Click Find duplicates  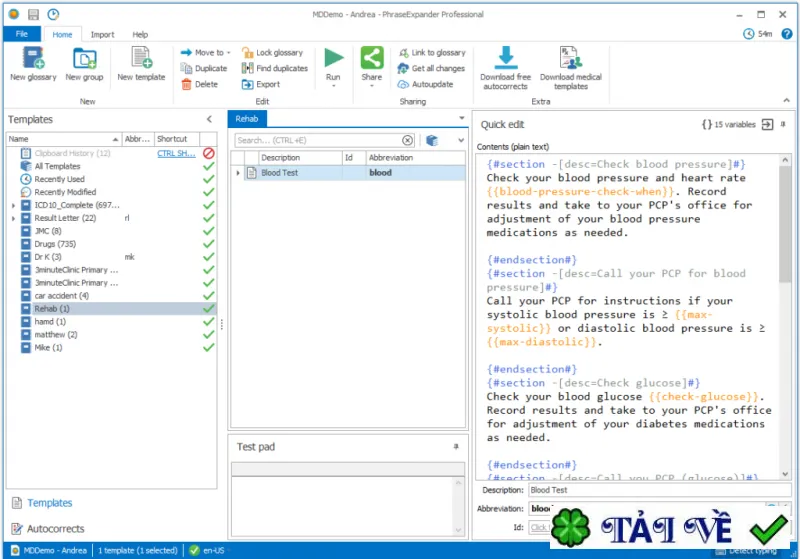click(x=275, y=68)
